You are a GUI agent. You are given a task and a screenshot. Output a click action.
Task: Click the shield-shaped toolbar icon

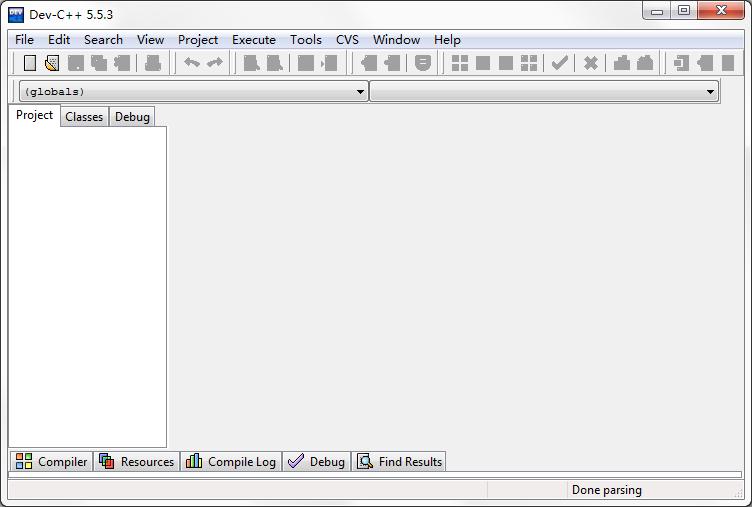(x=423, y=63)
